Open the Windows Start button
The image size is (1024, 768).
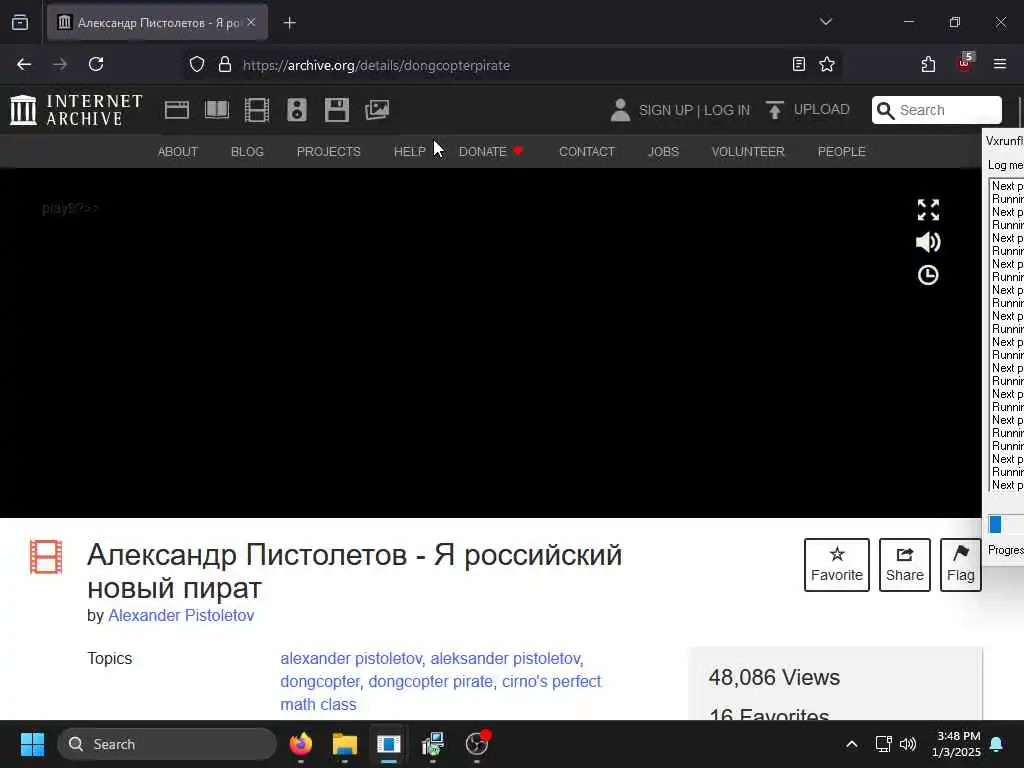coord(32,744)
